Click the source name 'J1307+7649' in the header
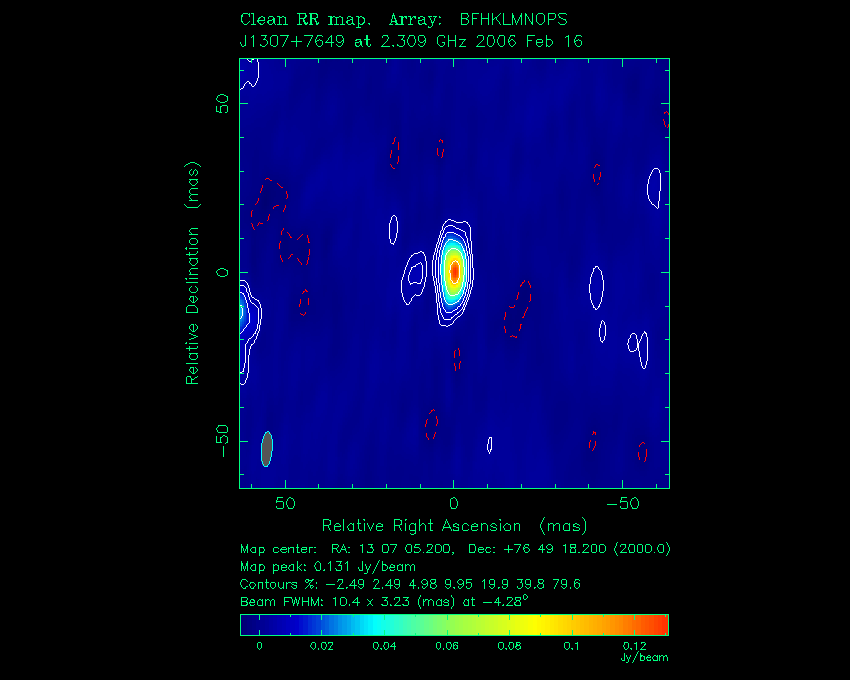 (292, 42)
